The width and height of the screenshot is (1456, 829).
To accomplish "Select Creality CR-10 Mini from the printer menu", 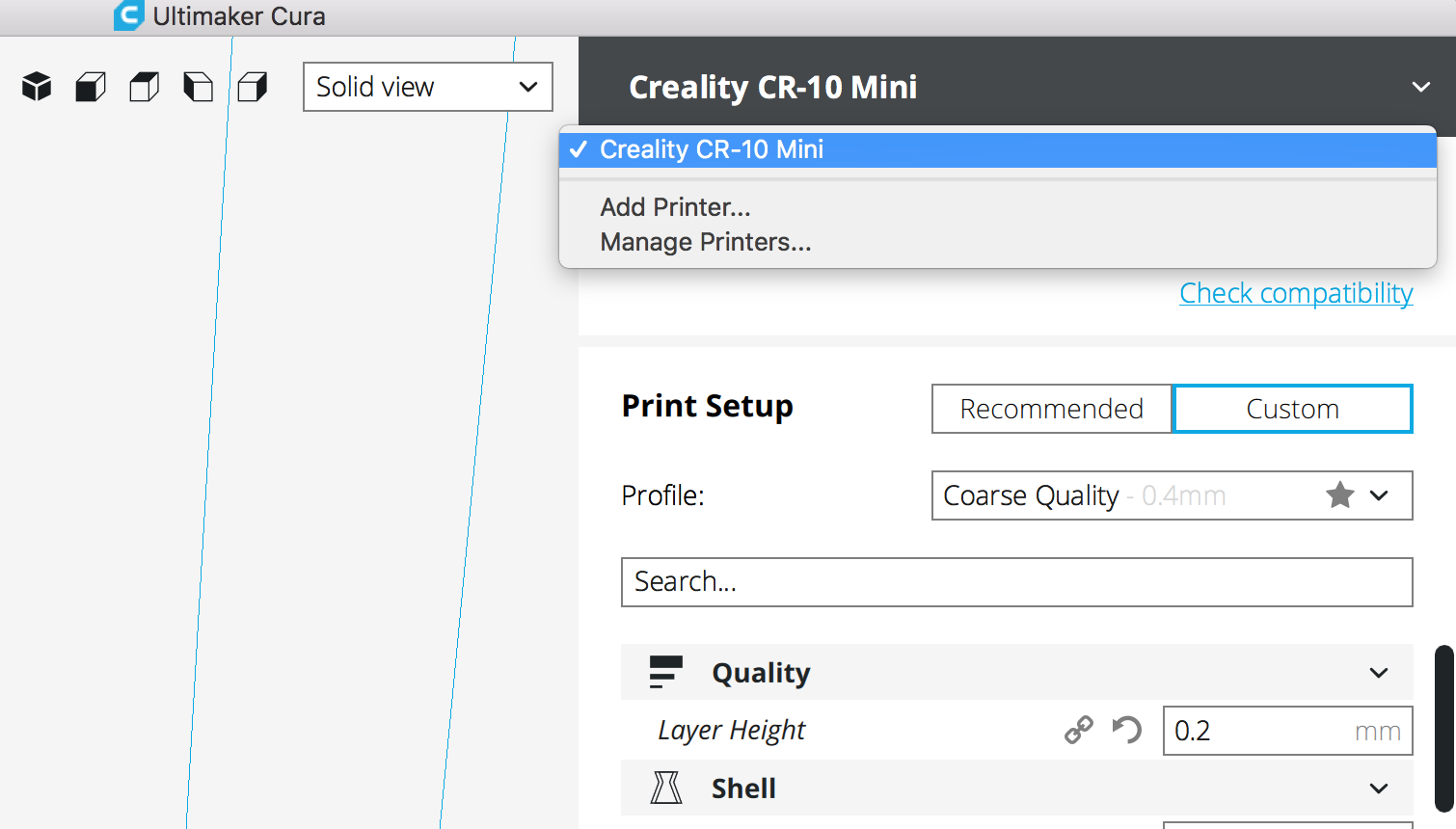I will (712, 149).
